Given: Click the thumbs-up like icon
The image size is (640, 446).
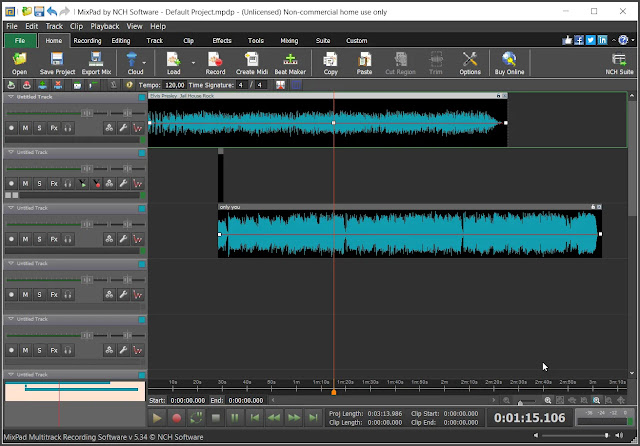Looking at the screenshot, I should [x=567, y=40].
